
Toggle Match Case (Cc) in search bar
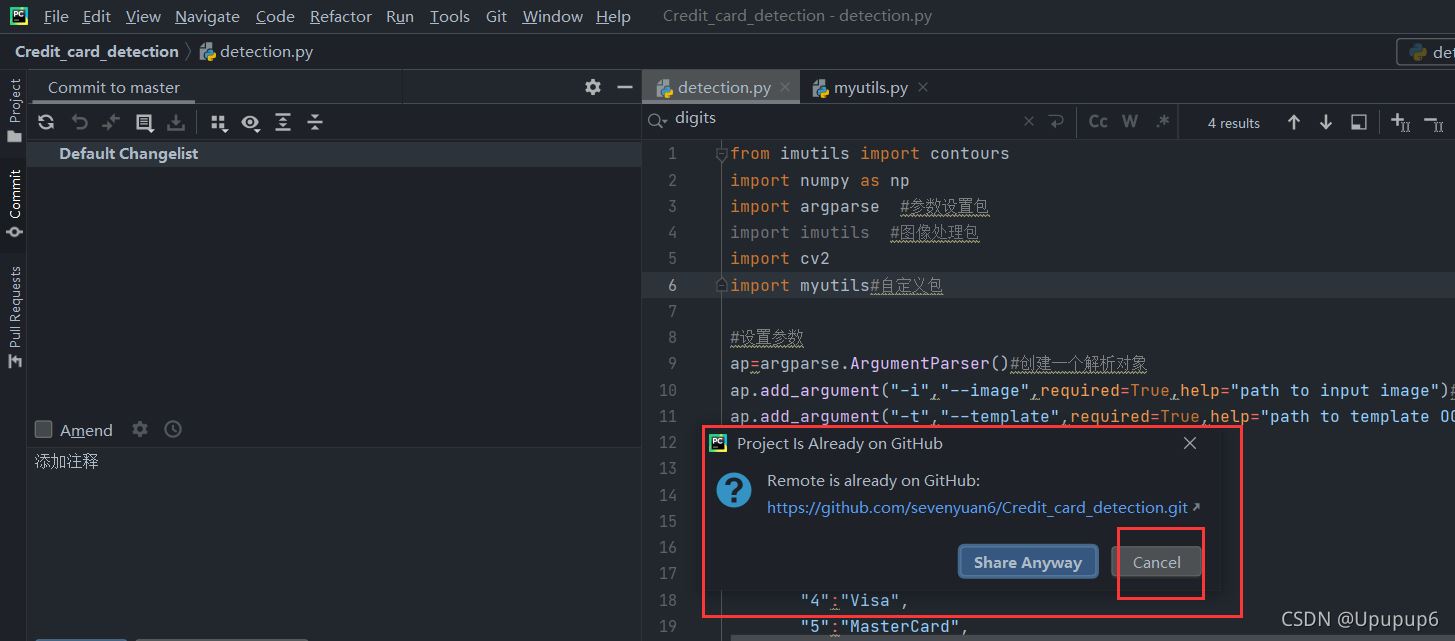tap(1098, 122)
